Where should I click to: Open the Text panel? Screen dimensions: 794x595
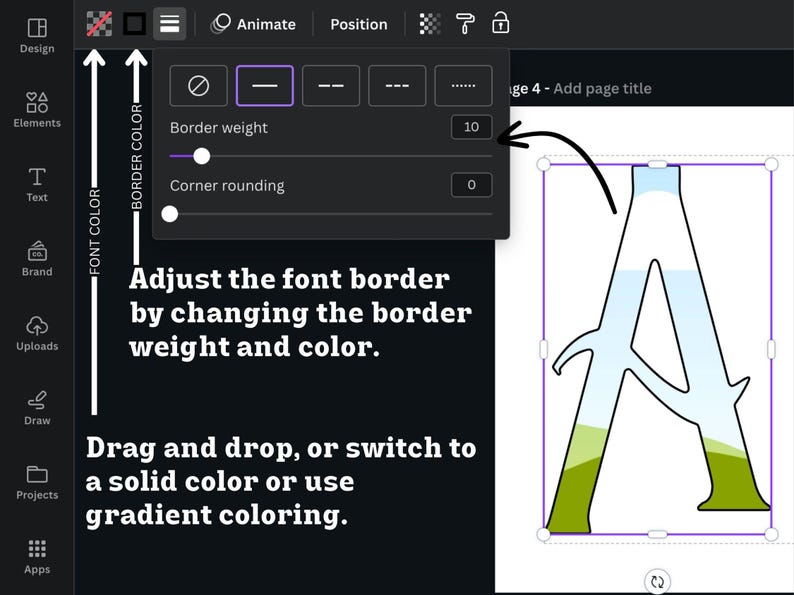[x=37, y=184]
